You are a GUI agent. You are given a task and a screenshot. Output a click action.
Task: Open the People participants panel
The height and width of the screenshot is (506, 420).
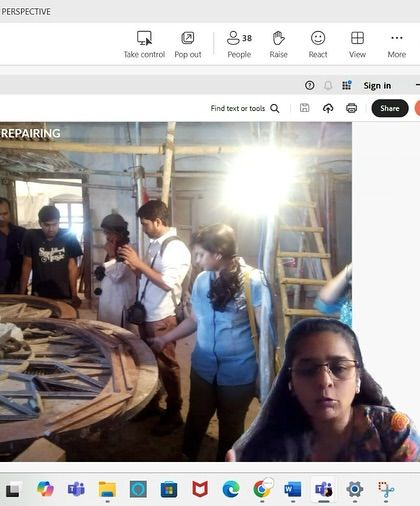pos(239,45)
